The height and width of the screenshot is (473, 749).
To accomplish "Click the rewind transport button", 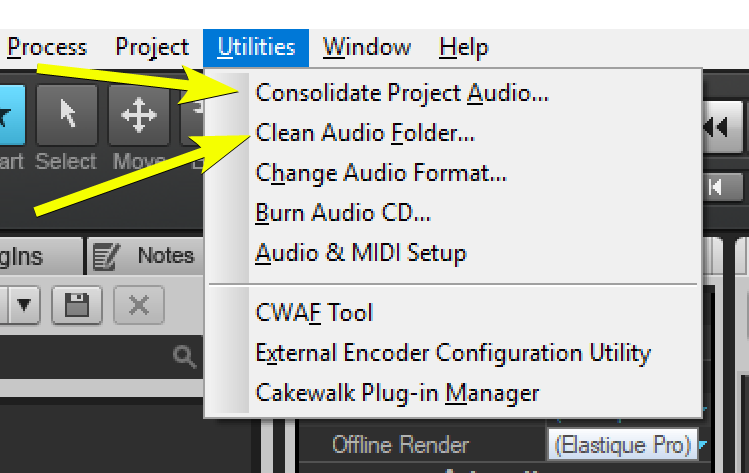I will [x=715, y=127].
